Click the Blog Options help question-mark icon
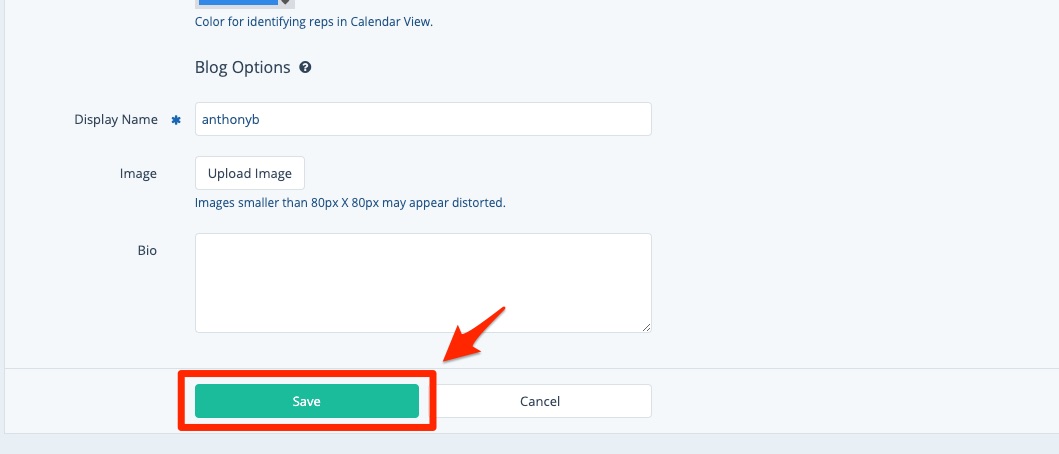 click(305, 68)
